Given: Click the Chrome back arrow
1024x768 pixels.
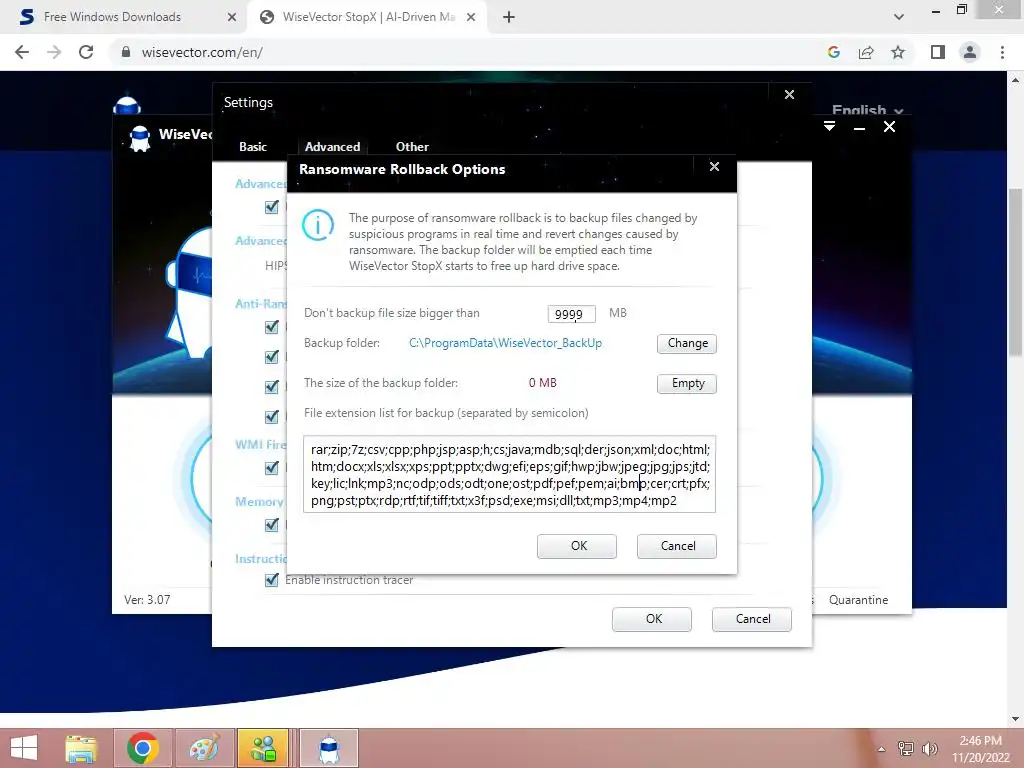Looking at the screenshot, I should (x=22, y=52).
